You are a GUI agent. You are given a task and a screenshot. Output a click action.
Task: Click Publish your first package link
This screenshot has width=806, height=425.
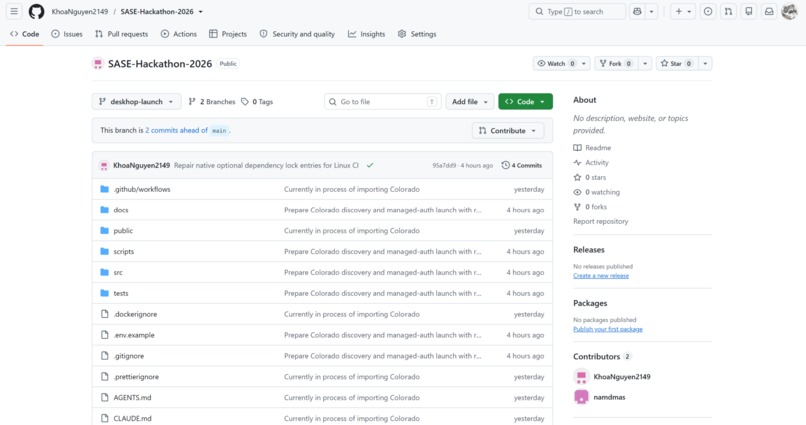coord(608,329)
